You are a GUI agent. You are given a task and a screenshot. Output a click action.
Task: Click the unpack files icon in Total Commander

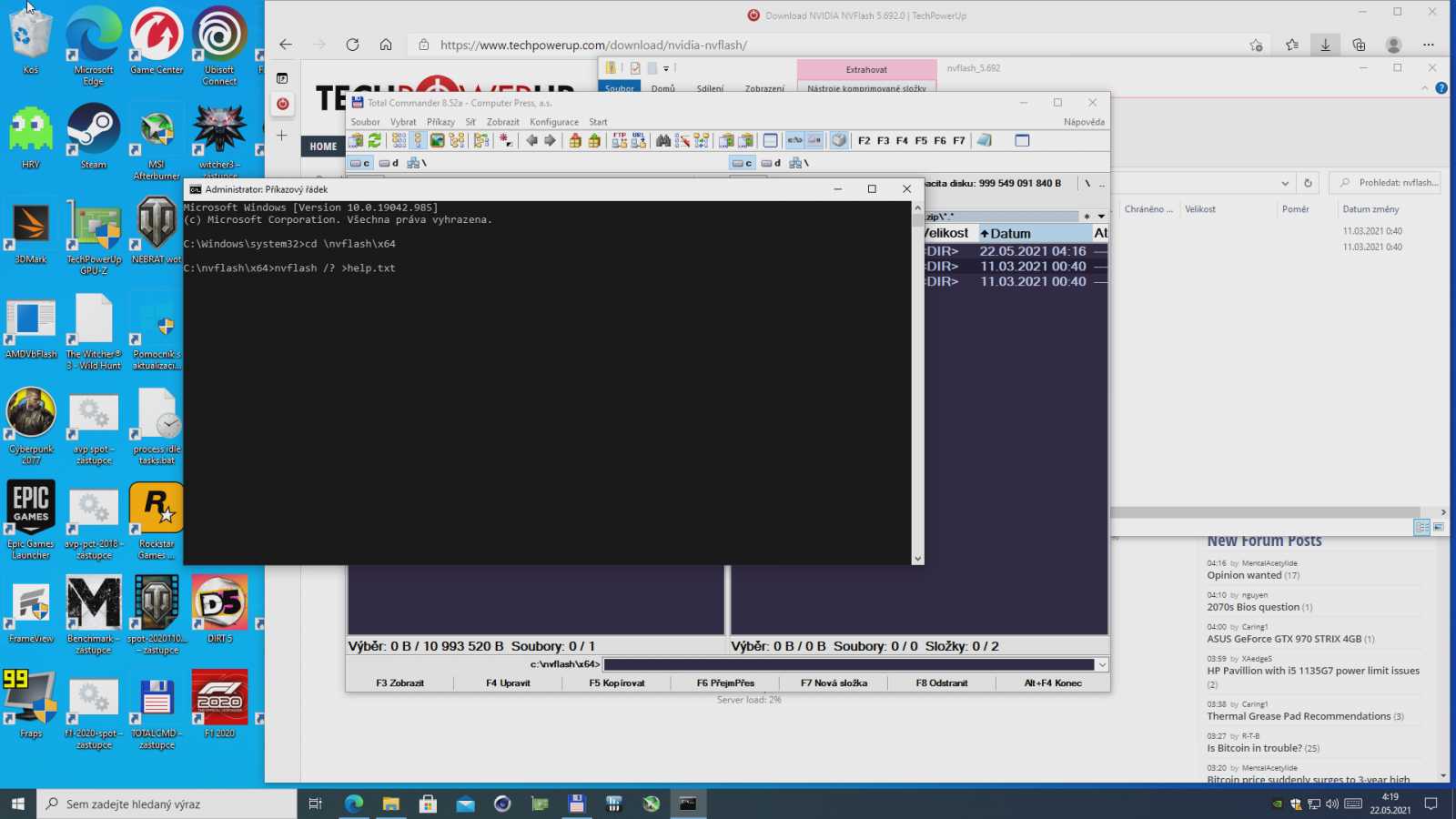pos(594,140)
